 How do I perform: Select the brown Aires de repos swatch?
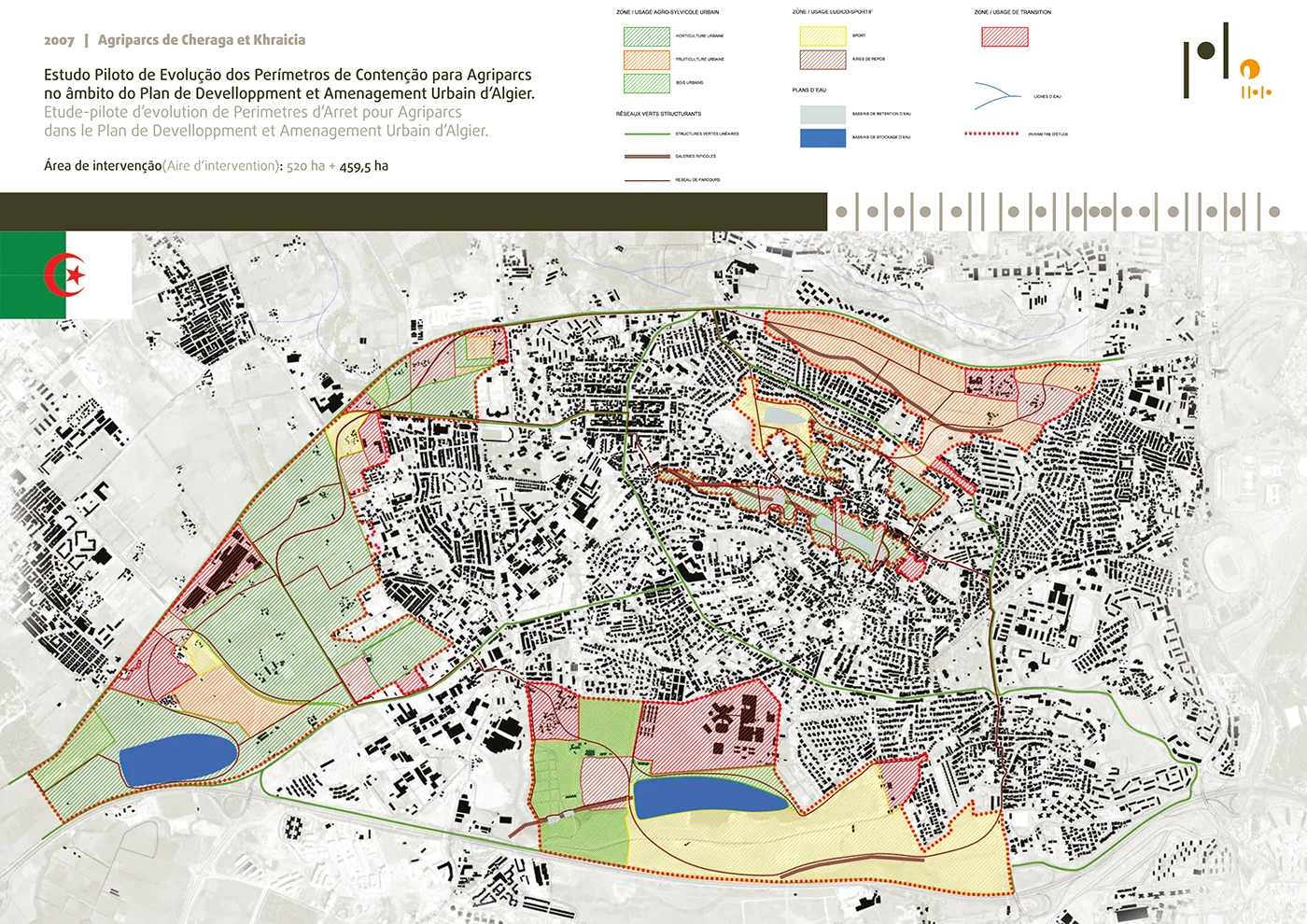822,60
